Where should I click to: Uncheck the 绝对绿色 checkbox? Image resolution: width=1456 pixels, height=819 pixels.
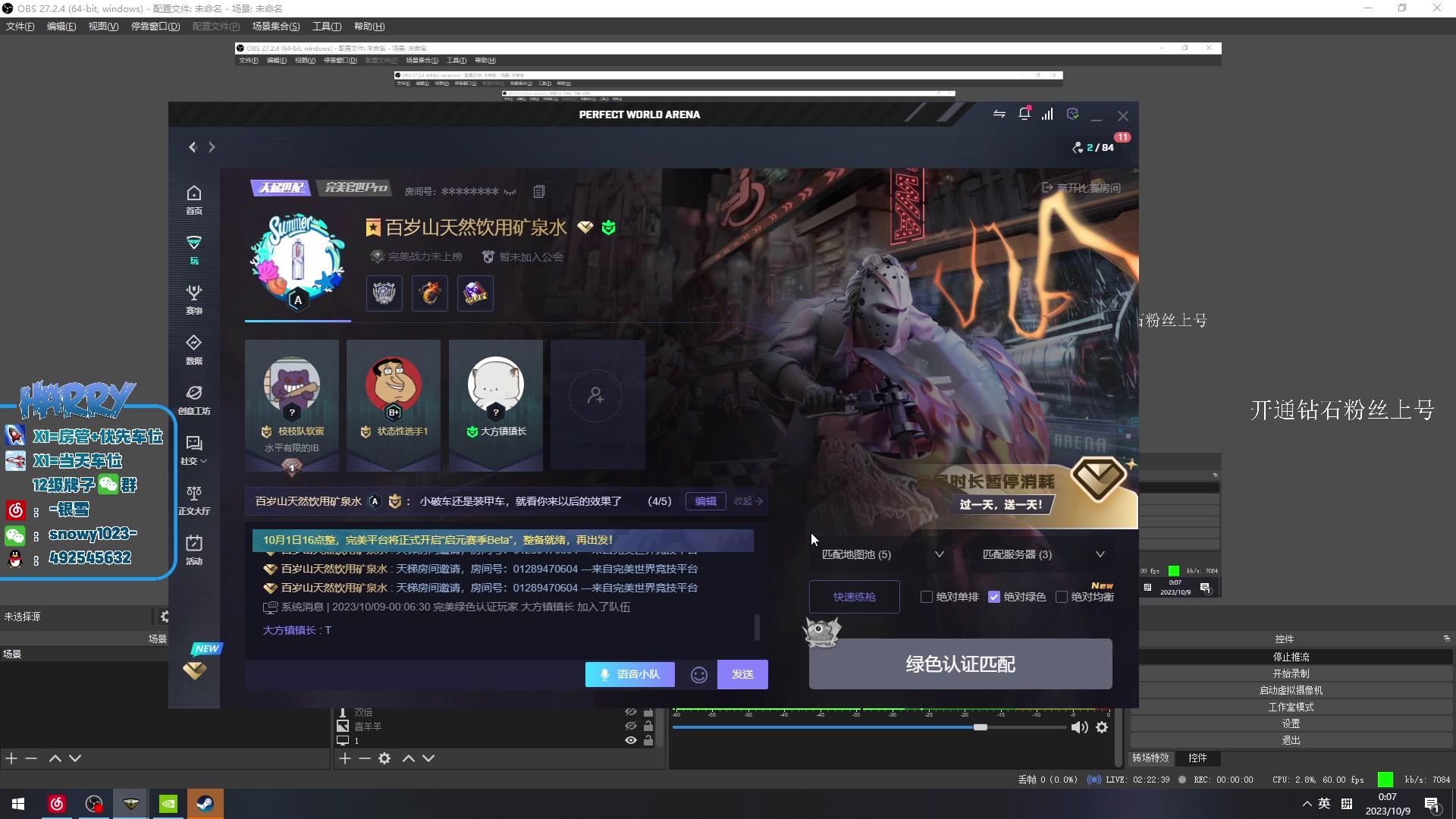[x=994, y=597]
